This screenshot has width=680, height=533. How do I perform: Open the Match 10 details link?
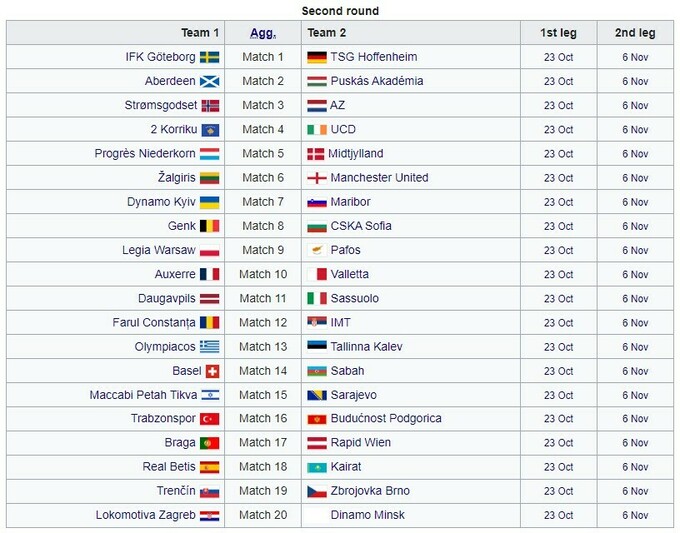tap(263, 274)
